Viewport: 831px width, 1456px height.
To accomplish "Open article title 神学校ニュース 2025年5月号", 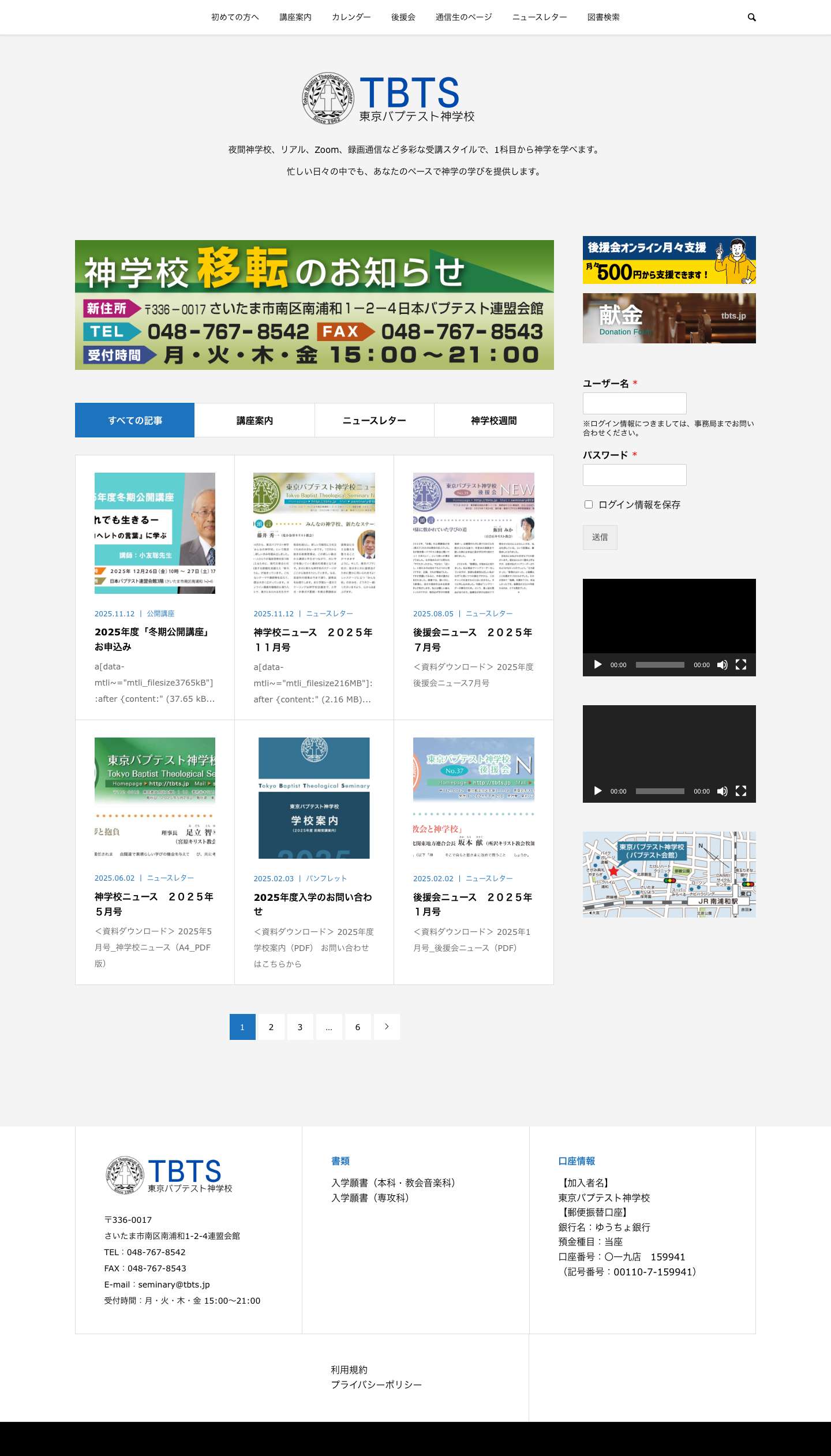I will [x=154, y=904].
